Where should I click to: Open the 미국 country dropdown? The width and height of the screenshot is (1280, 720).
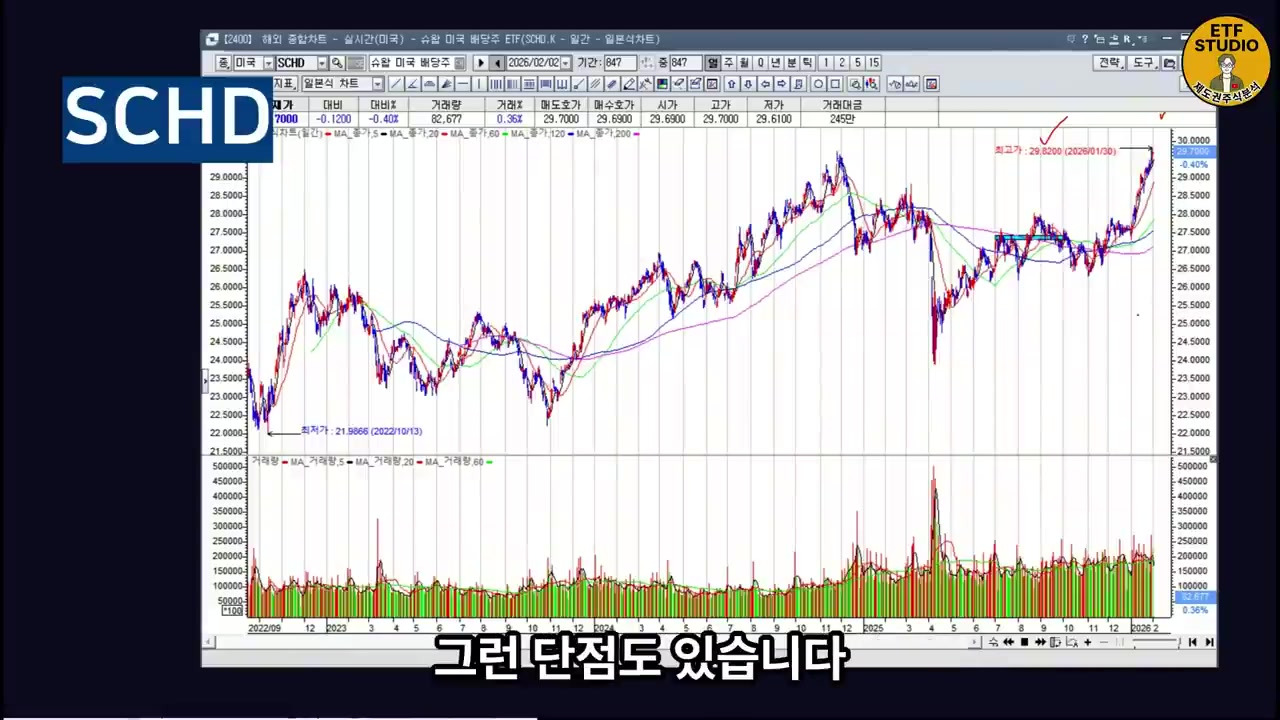269,63
